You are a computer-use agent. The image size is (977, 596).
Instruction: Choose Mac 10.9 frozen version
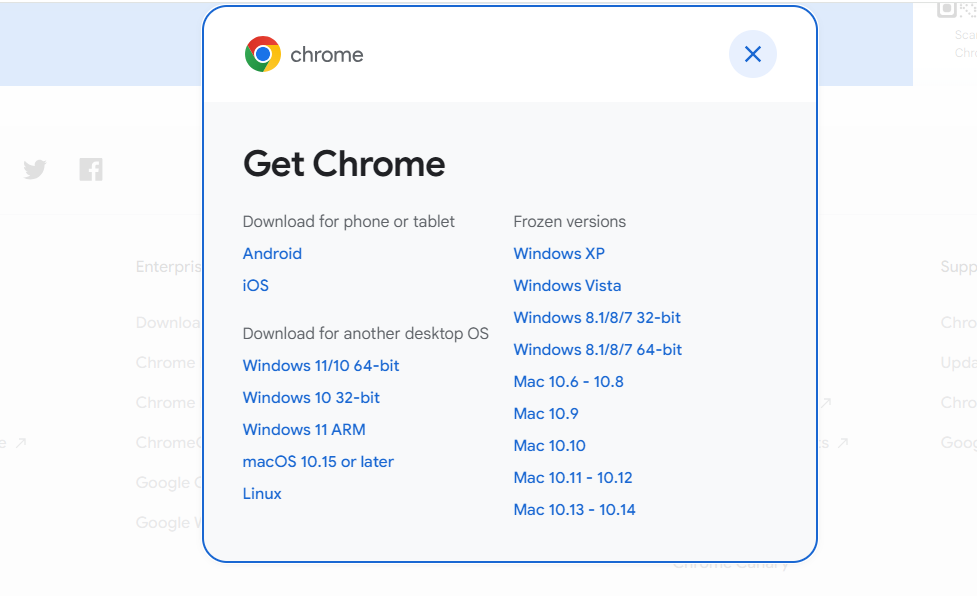(x=546, y=414)
